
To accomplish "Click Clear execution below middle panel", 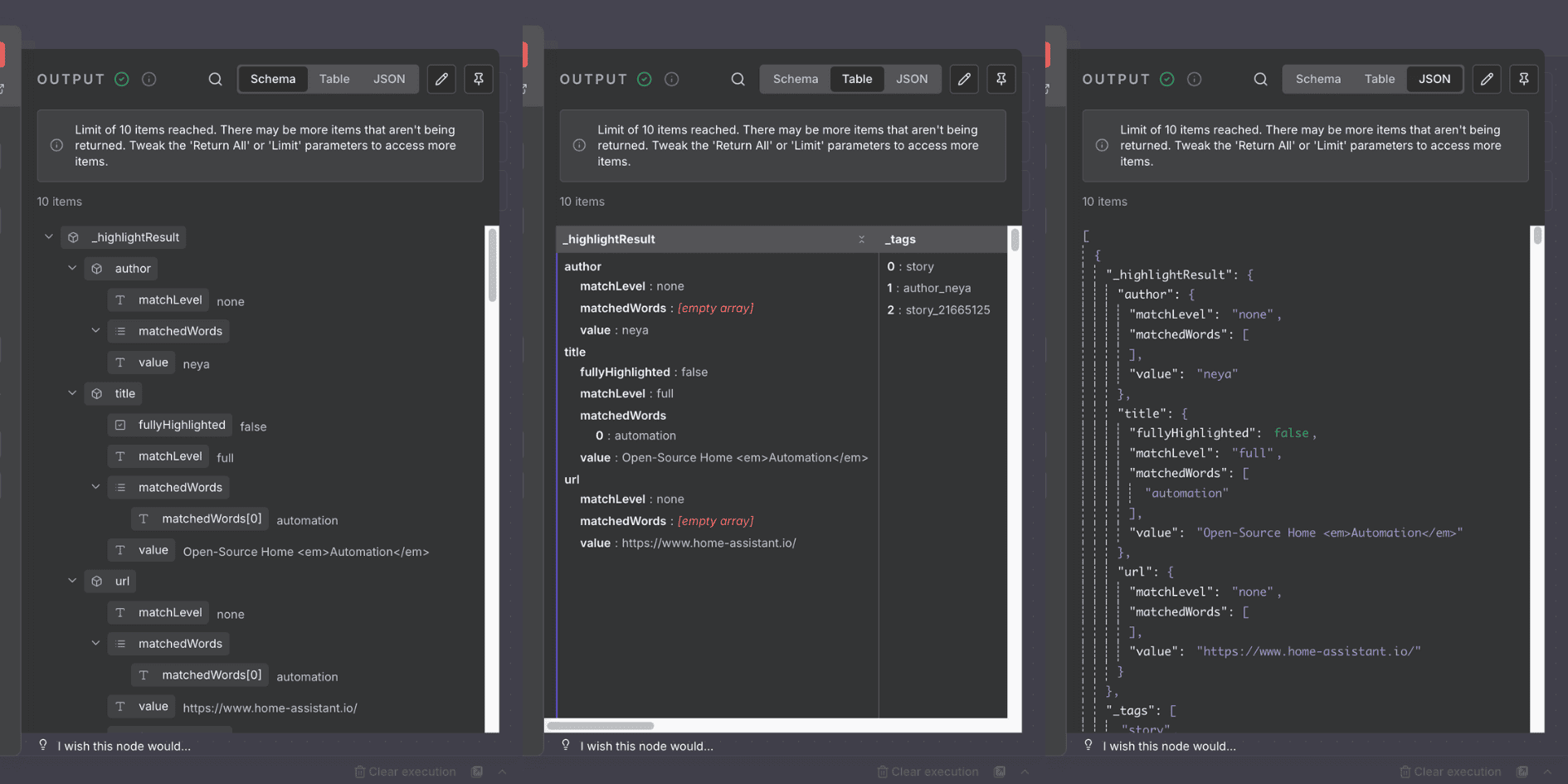I will (x=928, y=772).
